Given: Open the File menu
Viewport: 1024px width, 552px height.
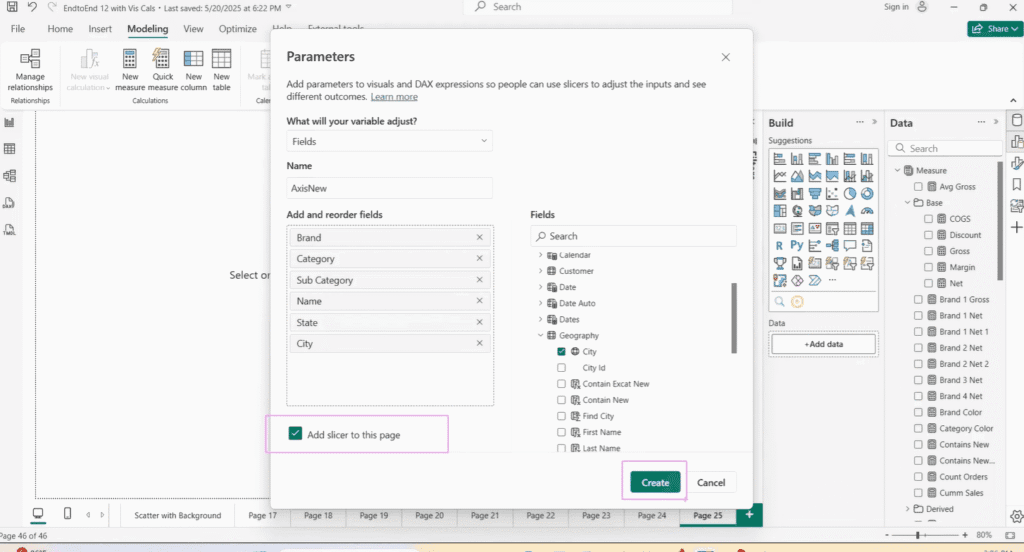Looking at the screenshot, I should (x=18, y=29).
